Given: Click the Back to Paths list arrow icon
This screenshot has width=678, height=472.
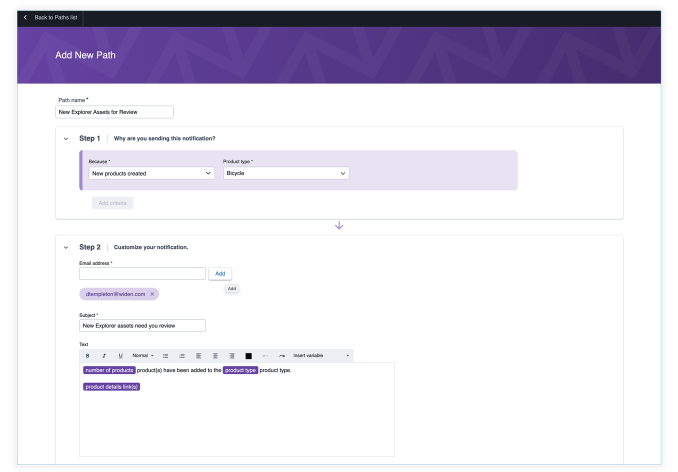Looking at the screenshot, I should (x=25, y=17).
